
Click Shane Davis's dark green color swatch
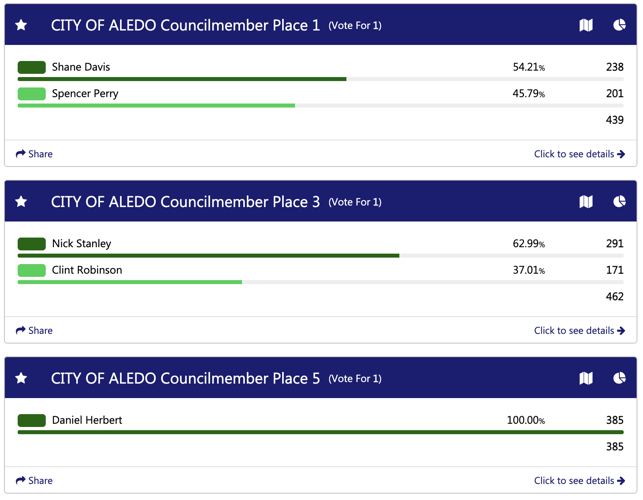32,67
